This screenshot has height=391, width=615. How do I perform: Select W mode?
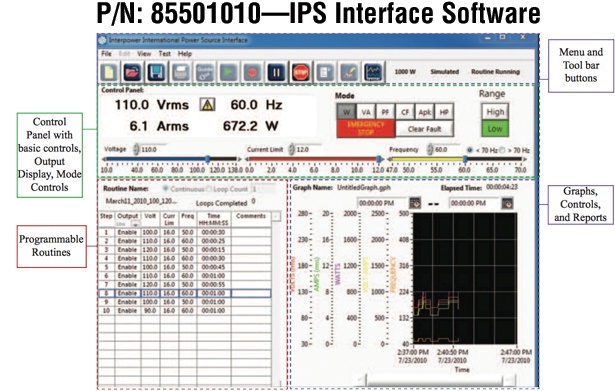pyautogui.click(x=346, y=112)
